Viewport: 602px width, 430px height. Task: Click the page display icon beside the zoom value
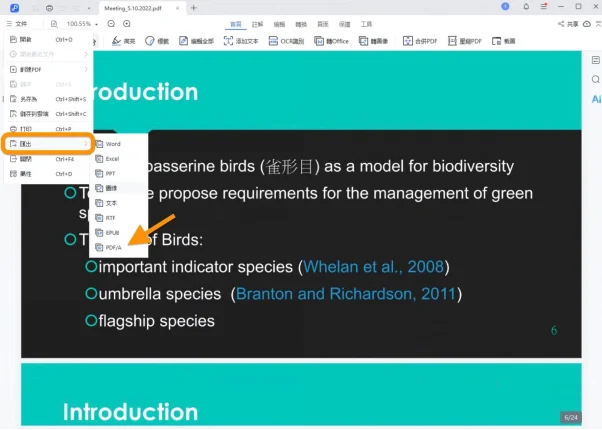pos(54,24)
